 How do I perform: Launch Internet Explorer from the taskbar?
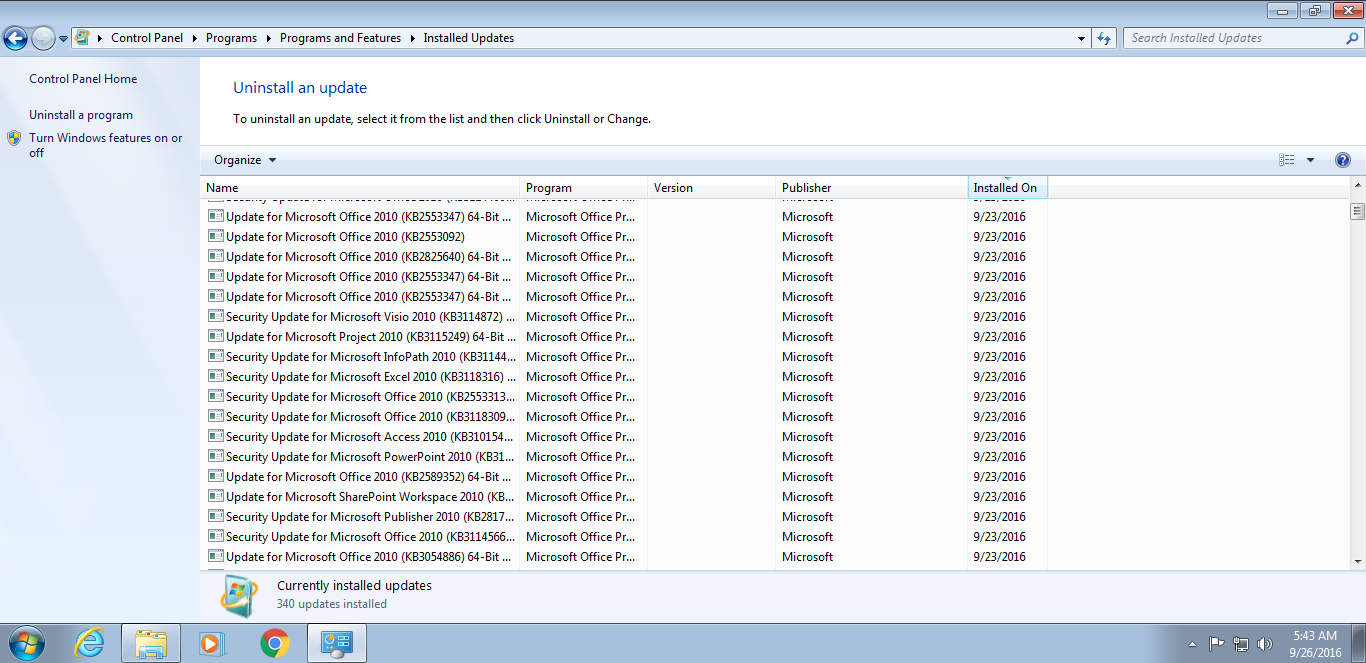90,643
